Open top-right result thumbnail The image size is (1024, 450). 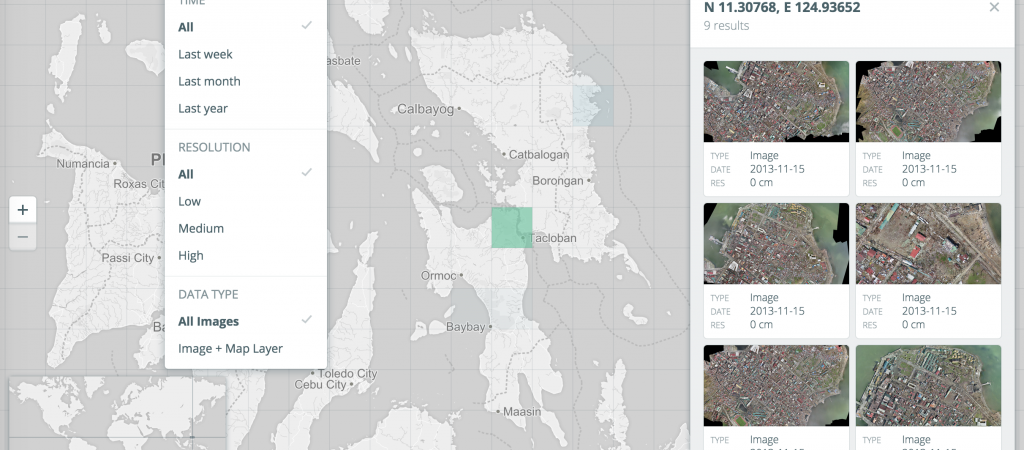[928, 101]
